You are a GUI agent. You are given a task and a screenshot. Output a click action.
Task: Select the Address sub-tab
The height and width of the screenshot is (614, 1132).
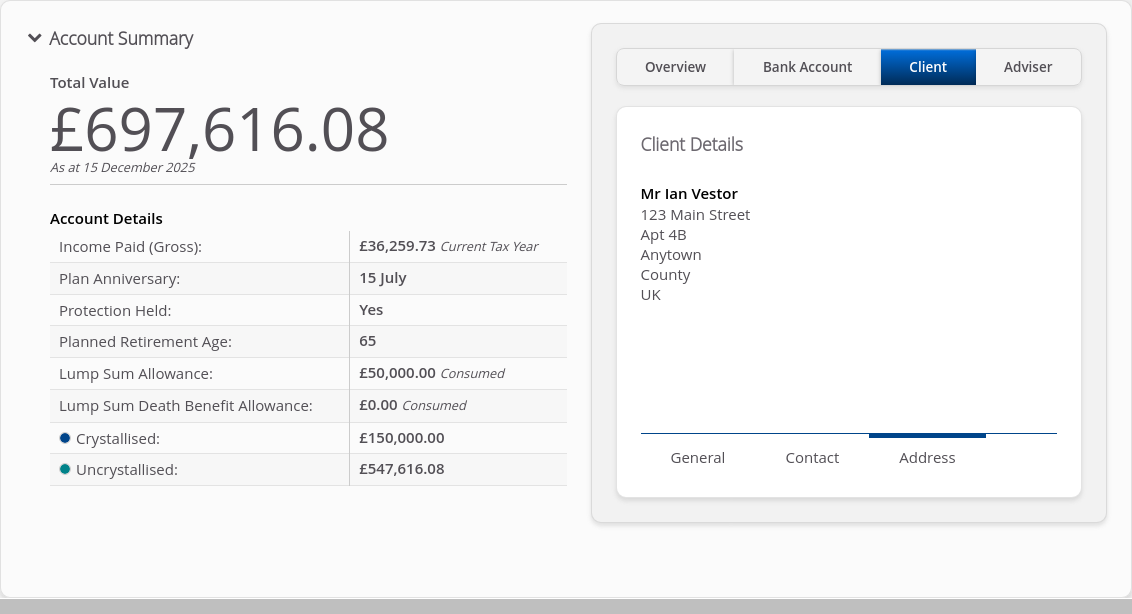927,458
